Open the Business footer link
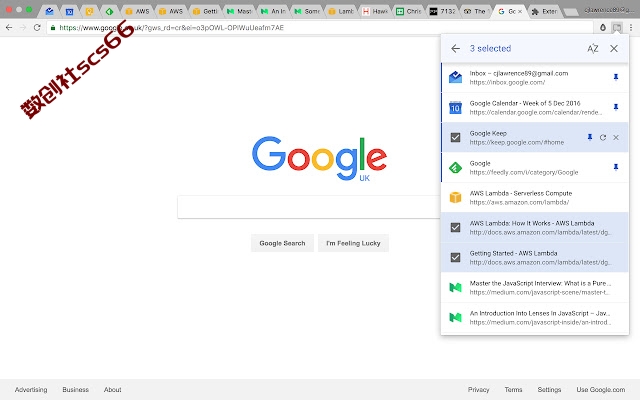This screenshot has width=640, height=400. 76,390
